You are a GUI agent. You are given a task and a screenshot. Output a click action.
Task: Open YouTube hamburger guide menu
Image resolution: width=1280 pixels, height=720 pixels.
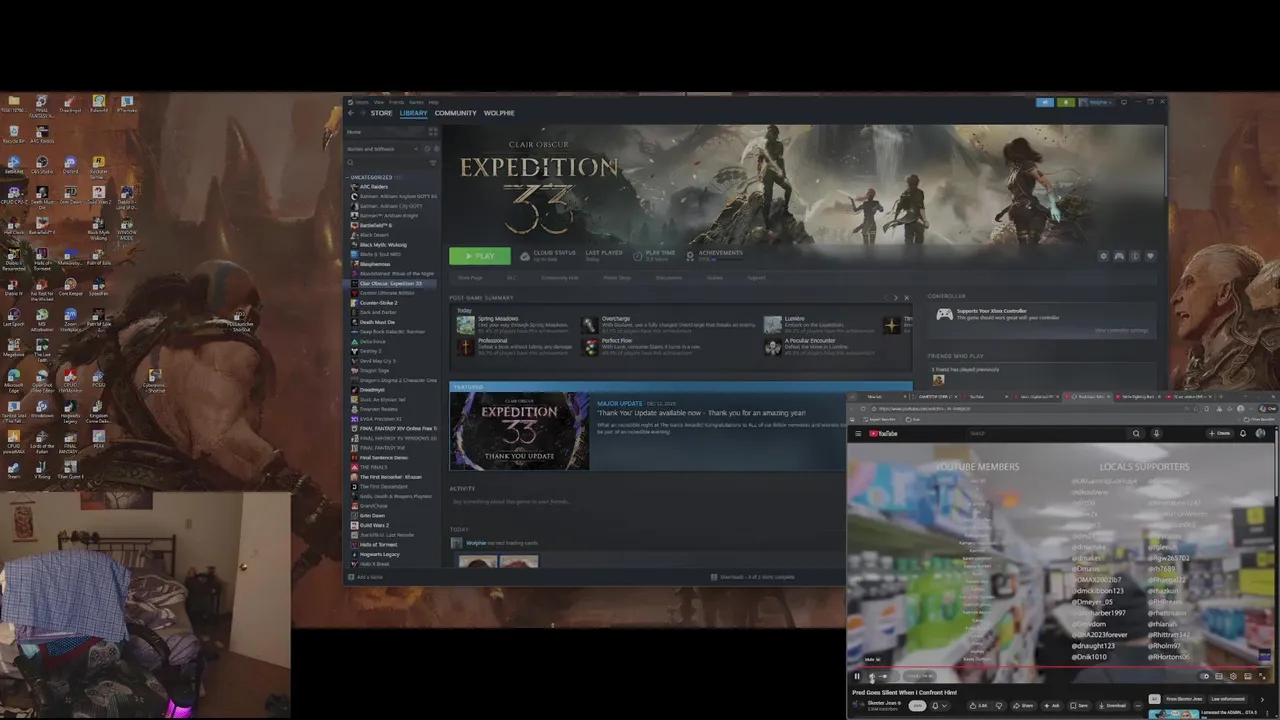[x=857, y=433]
